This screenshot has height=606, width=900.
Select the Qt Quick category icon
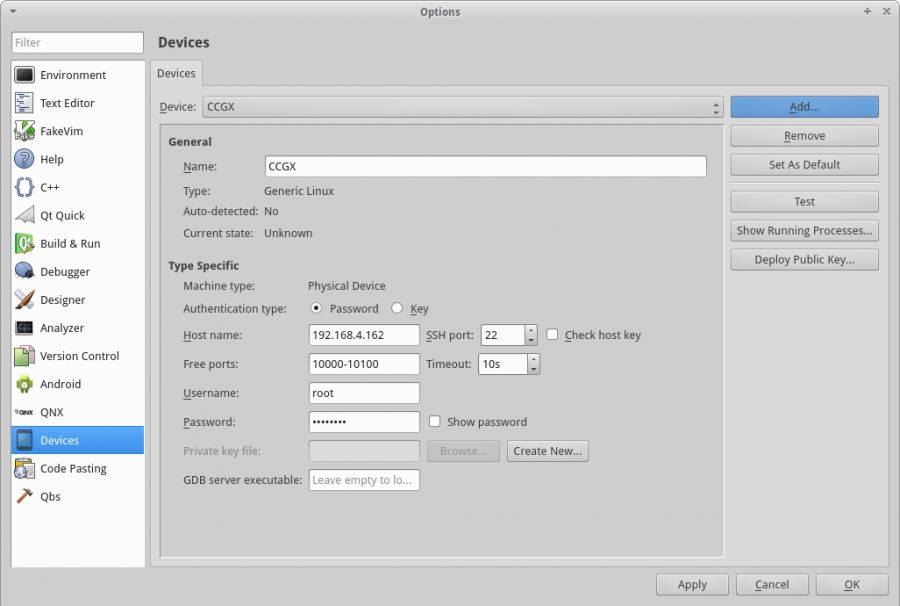coord(25,215)
